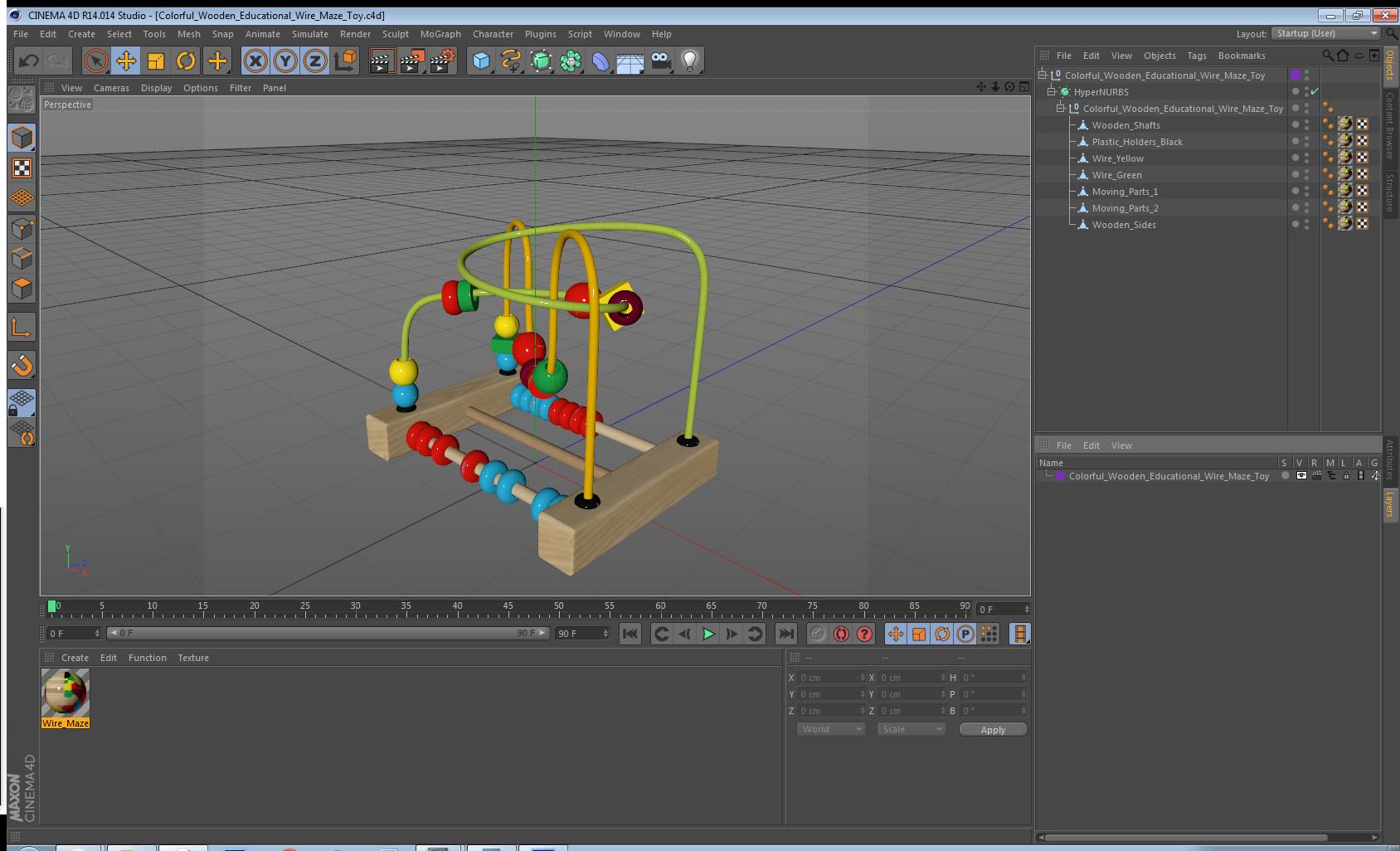This screenshot has height=851, width=1400.
Task: Toggle visibility dots of Wooden_Sides
Action: (1306, 224)
